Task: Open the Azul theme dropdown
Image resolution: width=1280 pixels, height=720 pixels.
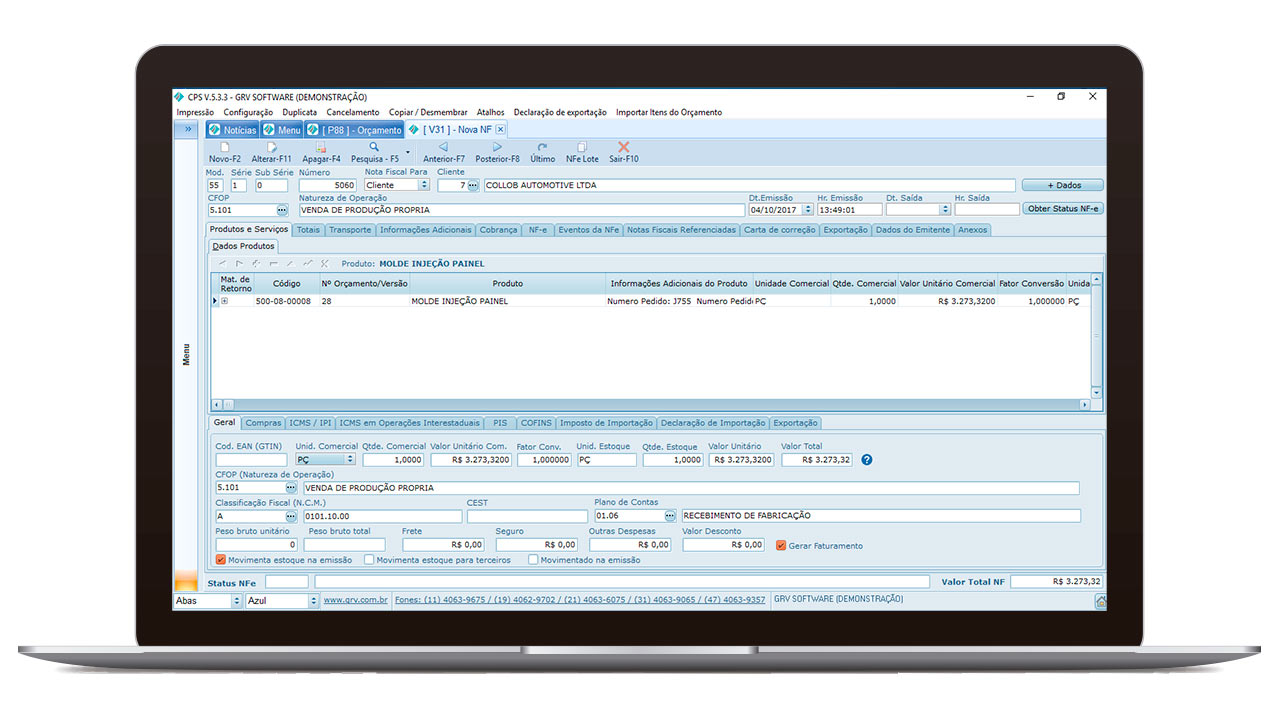Action: tap(312, 601)
